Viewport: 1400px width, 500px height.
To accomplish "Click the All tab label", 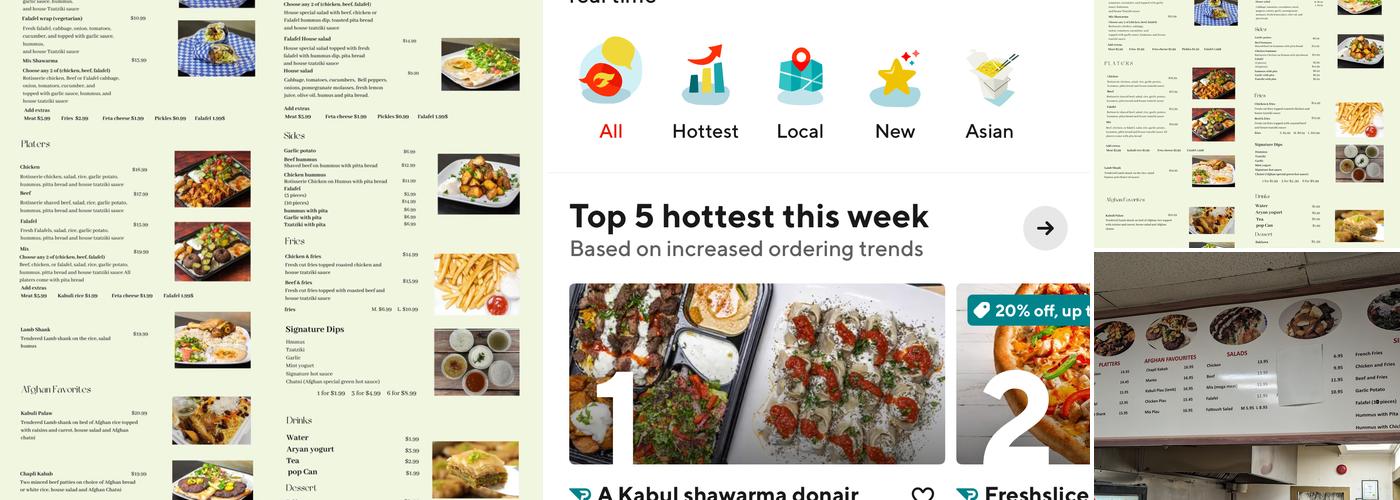I will pyautogui.click(x=611, y=131).
